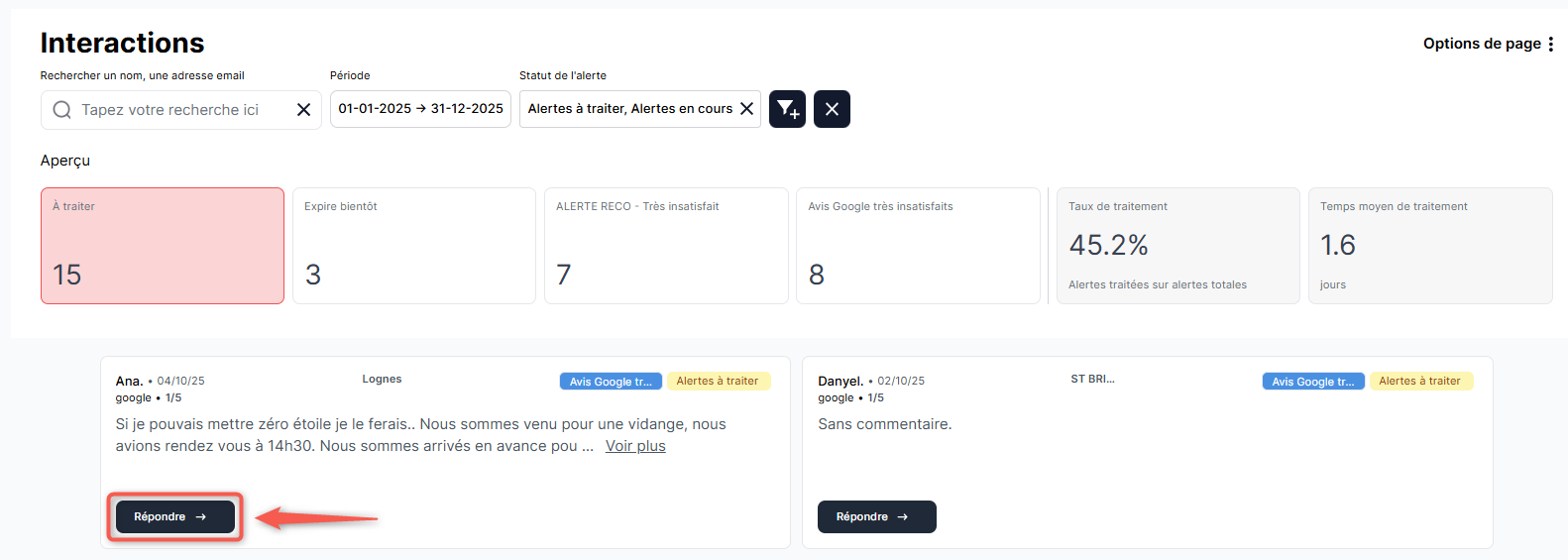The image size is (1568, 560).
Task: Click Alertes à traiter tag on Danyel's review
Action: 1419,382
